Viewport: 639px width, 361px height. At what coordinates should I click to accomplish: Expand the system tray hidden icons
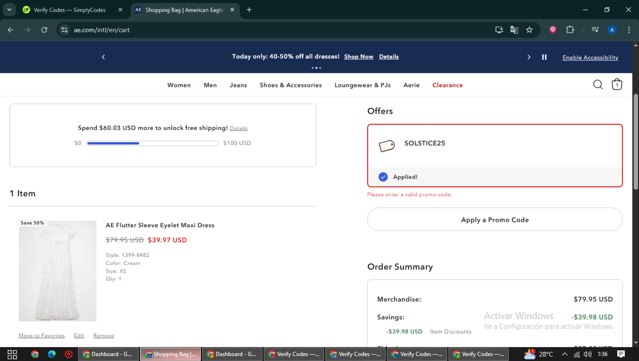click(564, 354)
